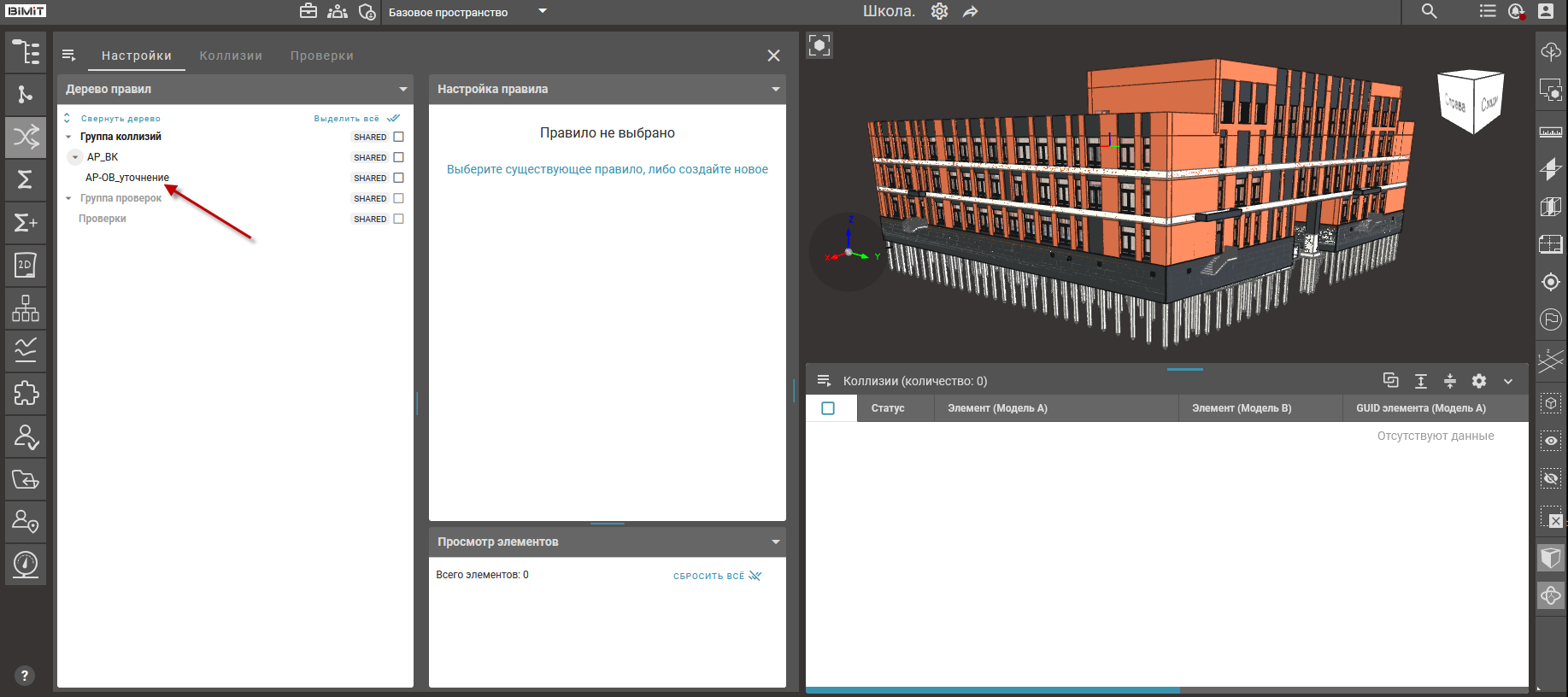Image resolution: width=1568 pixels, height=697 pixels.
Task: Switch to the Проверки tab
Action: (x=321, y=56)
